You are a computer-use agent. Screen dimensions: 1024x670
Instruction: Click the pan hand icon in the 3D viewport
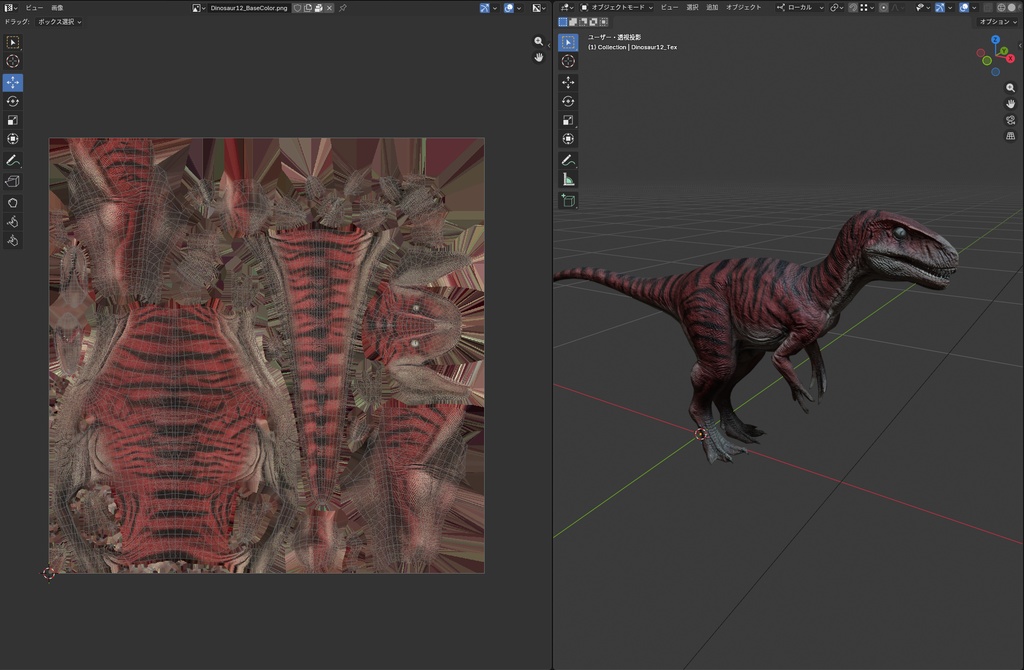(1010, 104)
